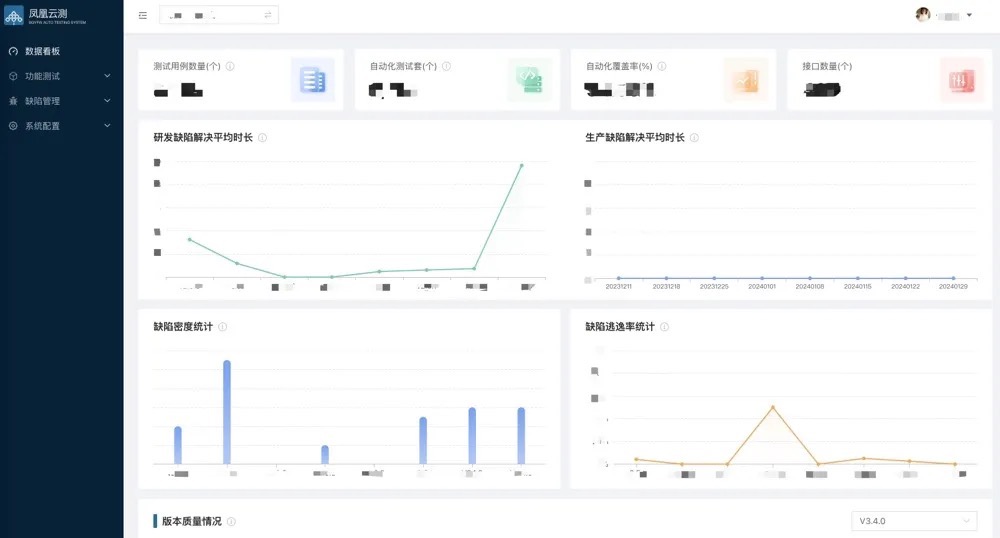Click the first green data point of 研发缺陷 chart

click(x=190, y=240)
